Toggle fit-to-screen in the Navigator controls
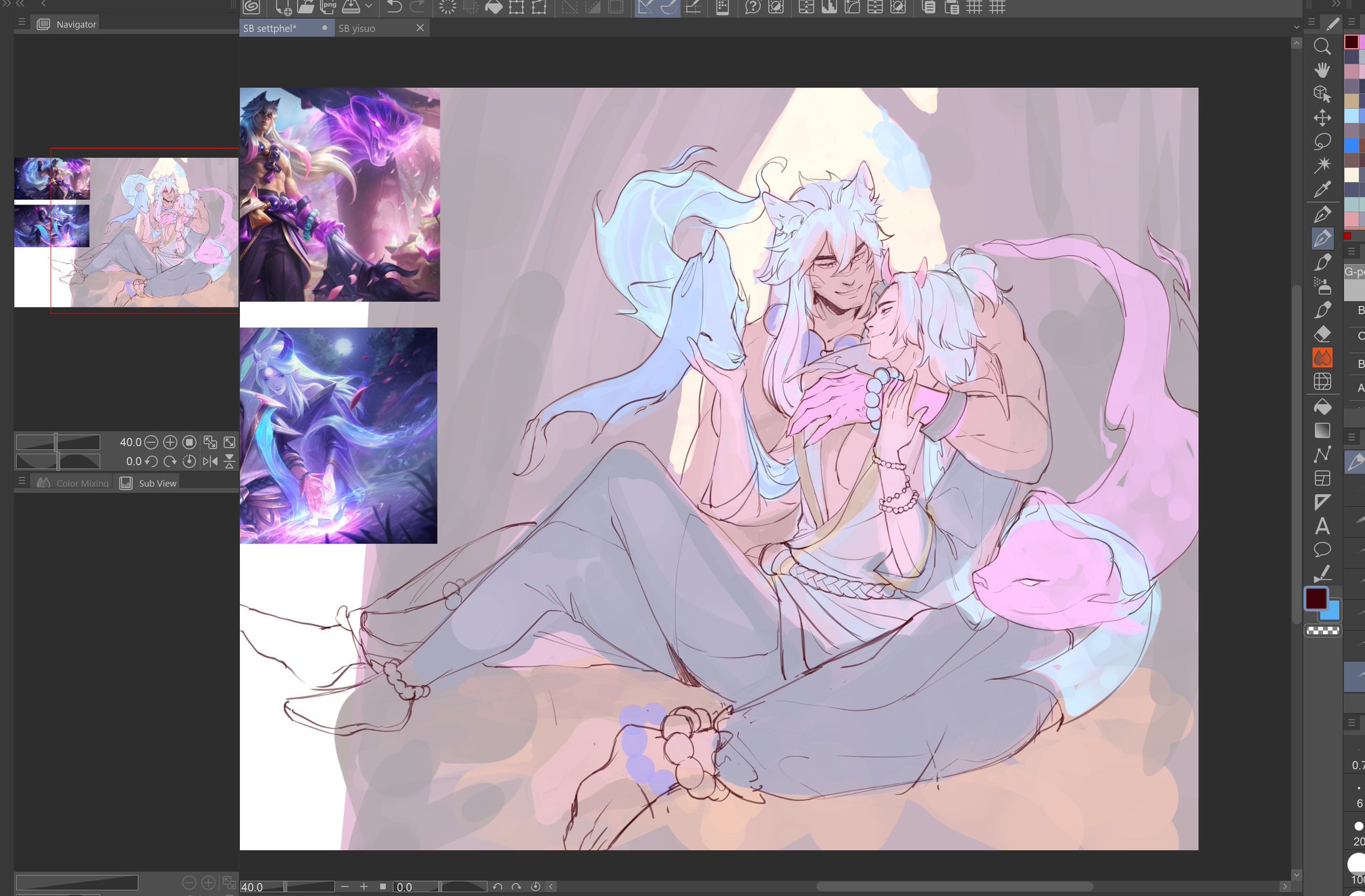This screenshot has width=1365, height=896. pos(229,442)
